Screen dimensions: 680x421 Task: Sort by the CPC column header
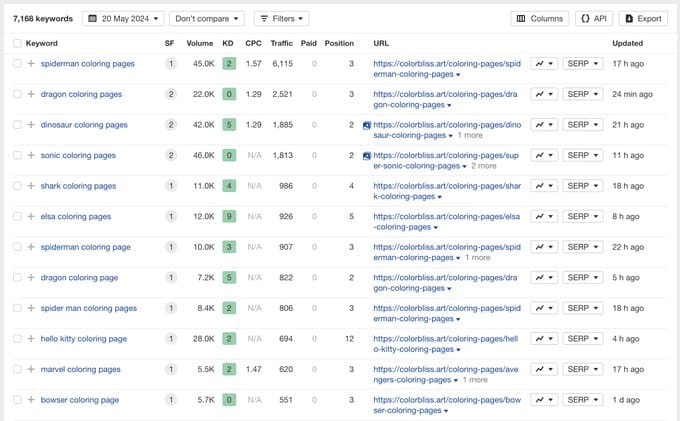point(253,43)
